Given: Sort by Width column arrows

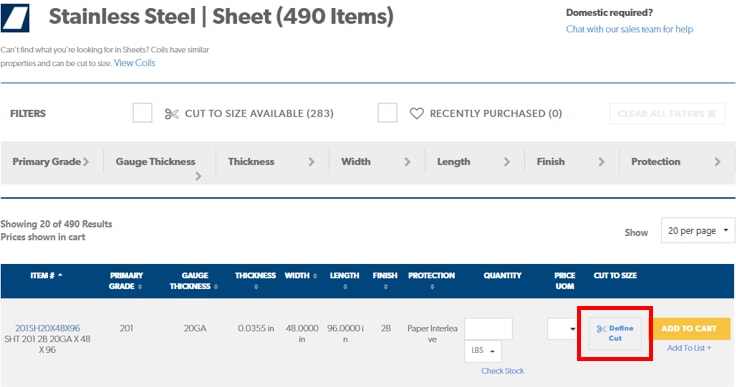Looking at the screenshot, I should [315, 276].
